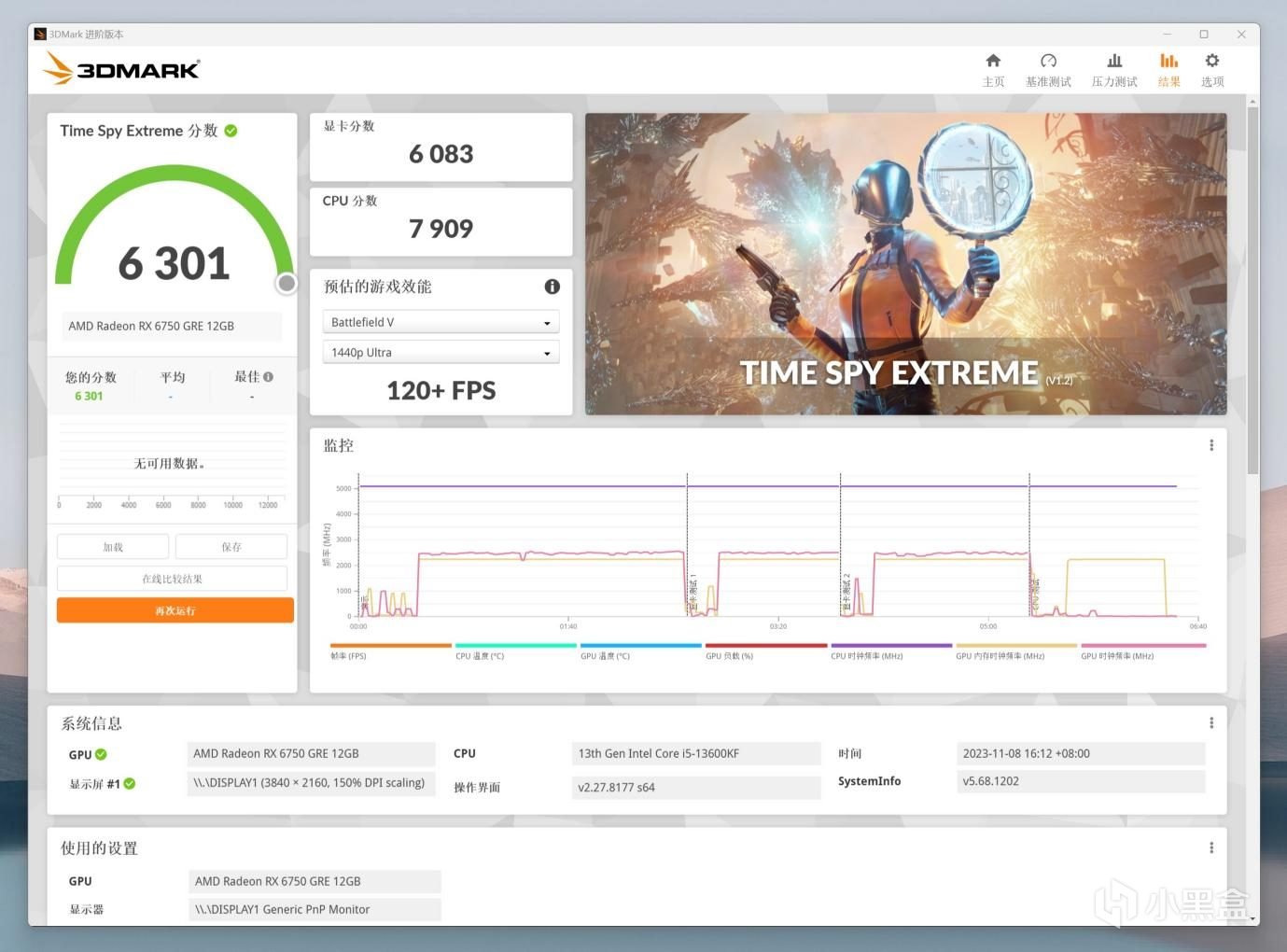Click the 平均 column label
Screen dimensions: 1287x952
[173, 377]
